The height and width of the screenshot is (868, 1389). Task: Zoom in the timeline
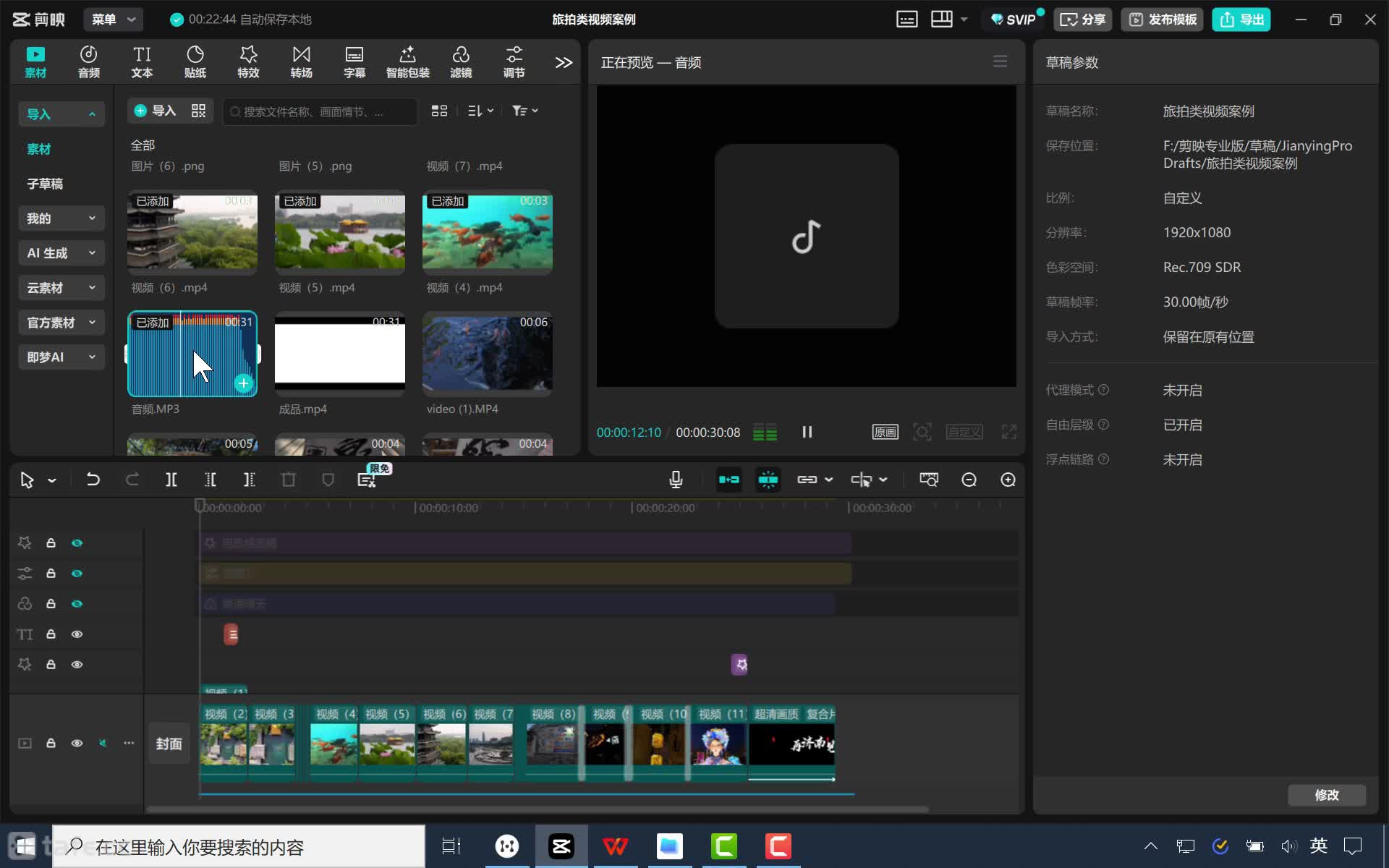click(x=1008, y=480)
